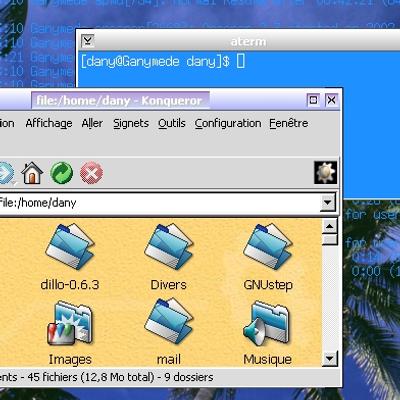Click the Konqueror title bar text
400x400 pixels.
pyautogui.click(x=119, y=100)
